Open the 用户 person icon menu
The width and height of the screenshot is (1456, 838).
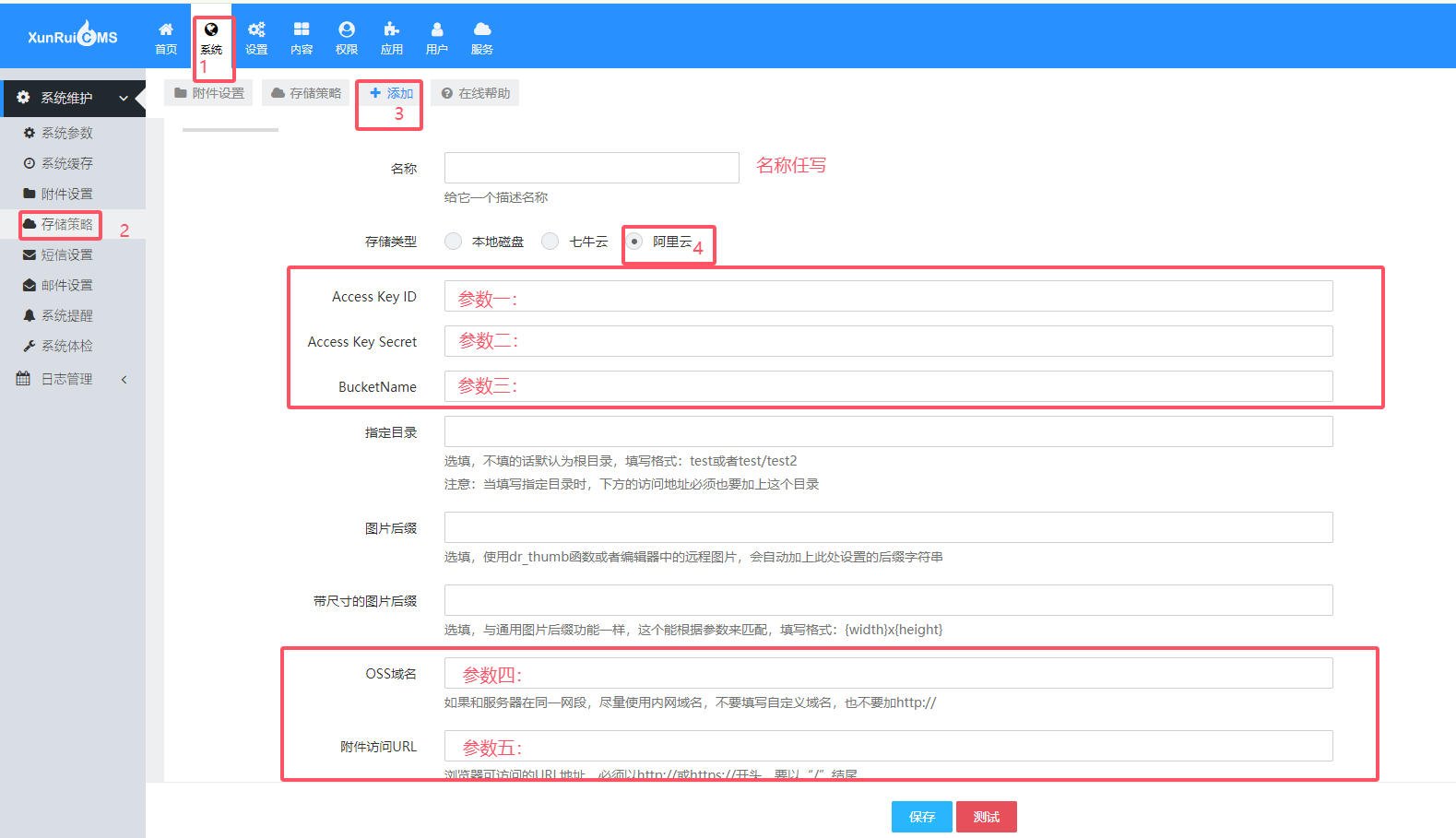coord(437,30)
